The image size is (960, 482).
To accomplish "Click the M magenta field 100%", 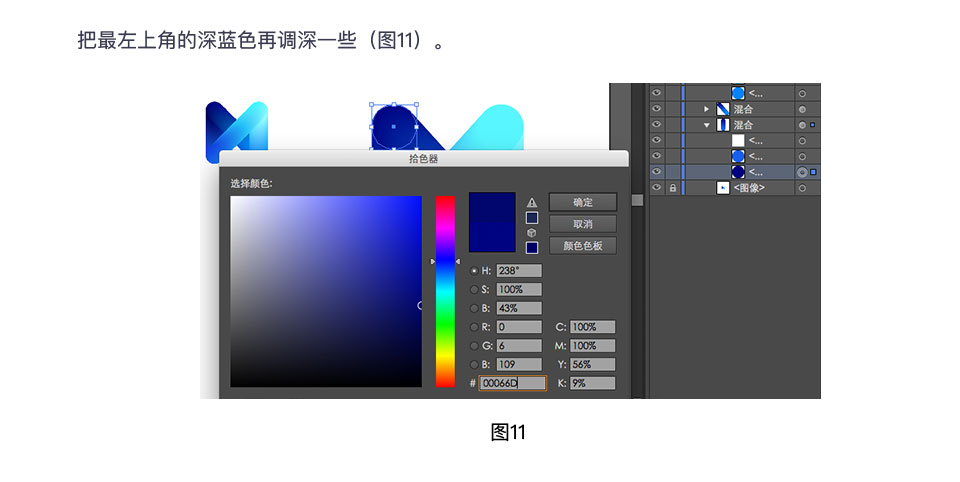I will (x=592, y=346).
